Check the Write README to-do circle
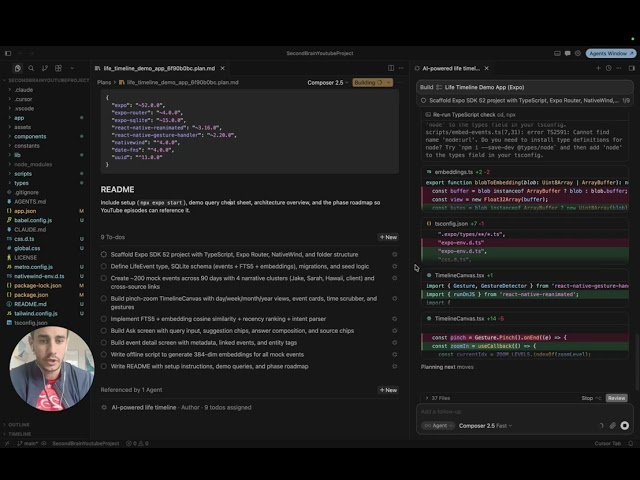Image resolution: width=640 pixels, height=480 pixels. click(x=104, y=367)
